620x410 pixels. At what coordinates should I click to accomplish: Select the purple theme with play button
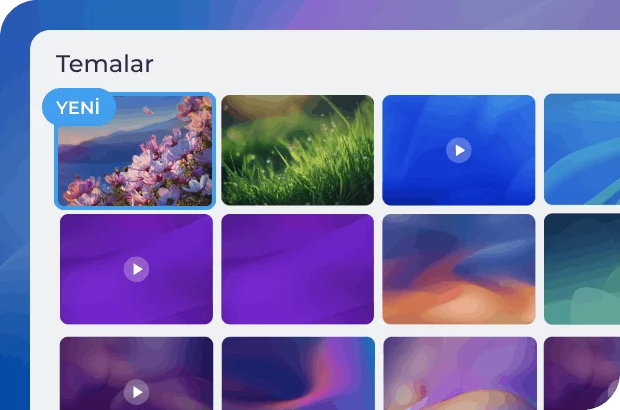[x=136, y=269]
